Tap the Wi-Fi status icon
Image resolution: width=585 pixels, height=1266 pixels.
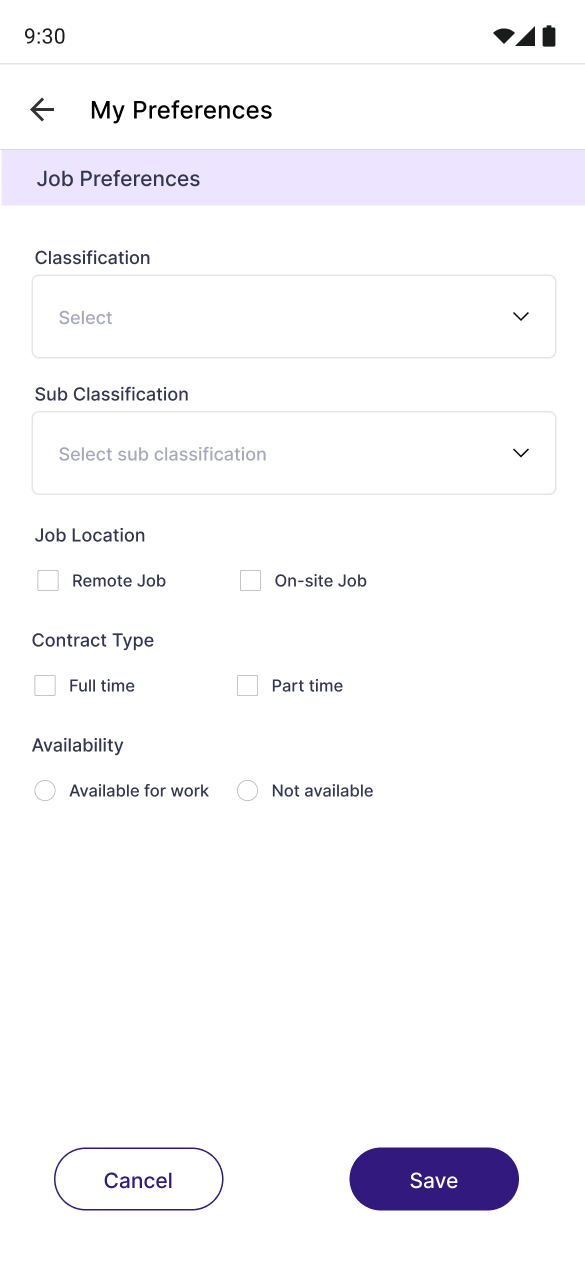coord(503,33)
